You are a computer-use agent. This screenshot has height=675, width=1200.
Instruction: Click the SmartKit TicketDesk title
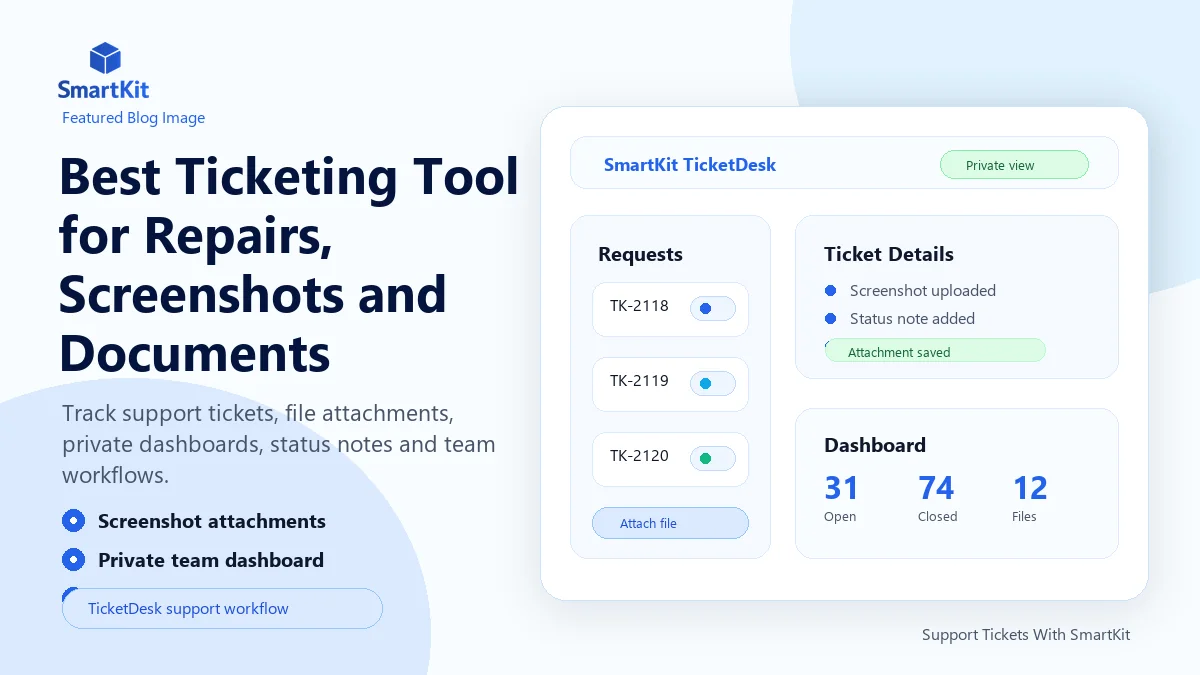[x=690, y=165]
